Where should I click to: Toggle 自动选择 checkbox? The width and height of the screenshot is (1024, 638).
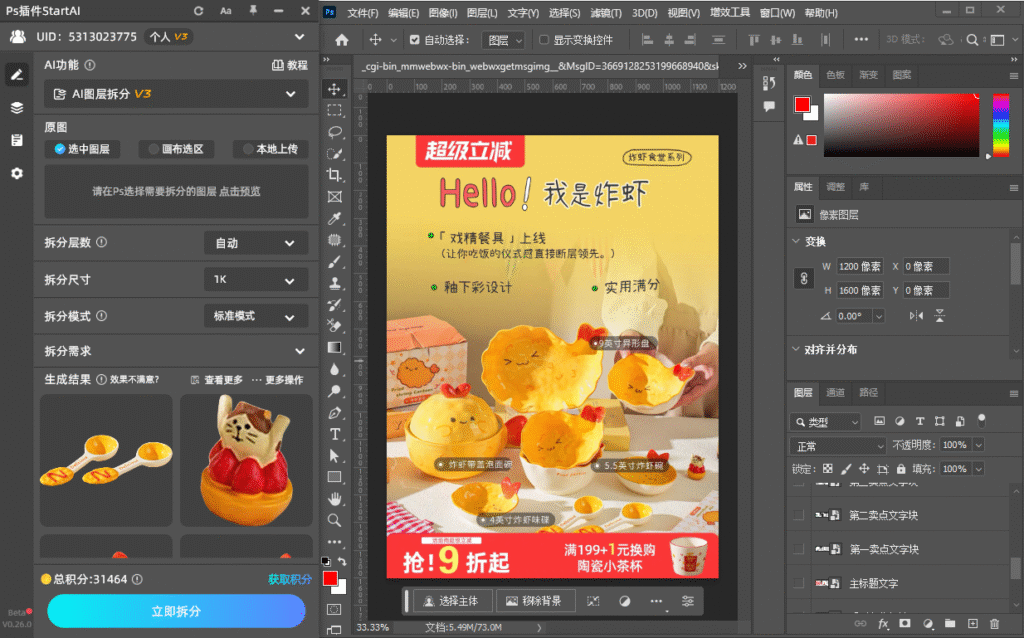(x=415, y=40)
